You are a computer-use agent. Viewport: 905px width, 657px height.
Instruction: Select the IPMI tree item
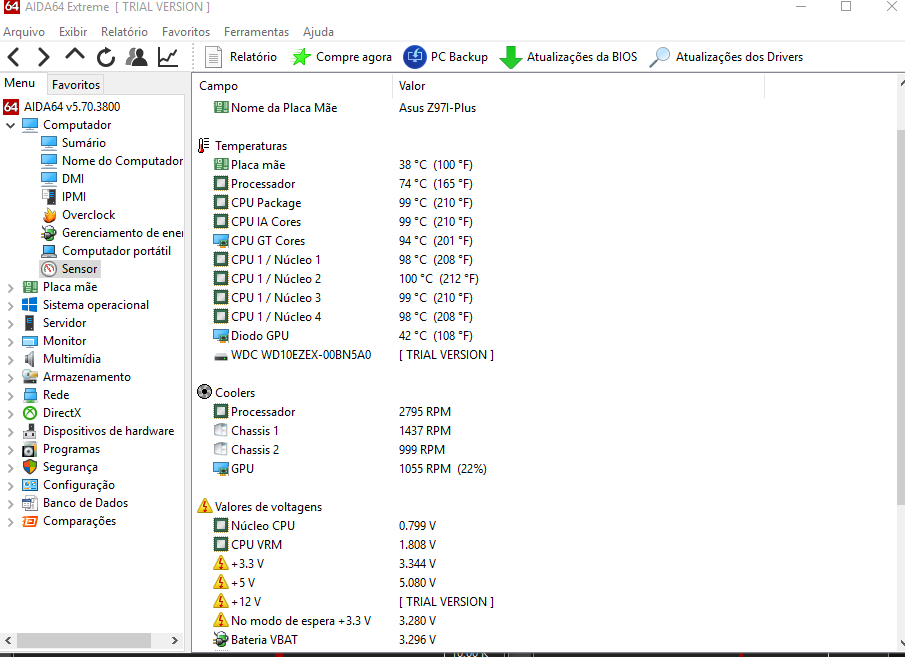(63, 196)
